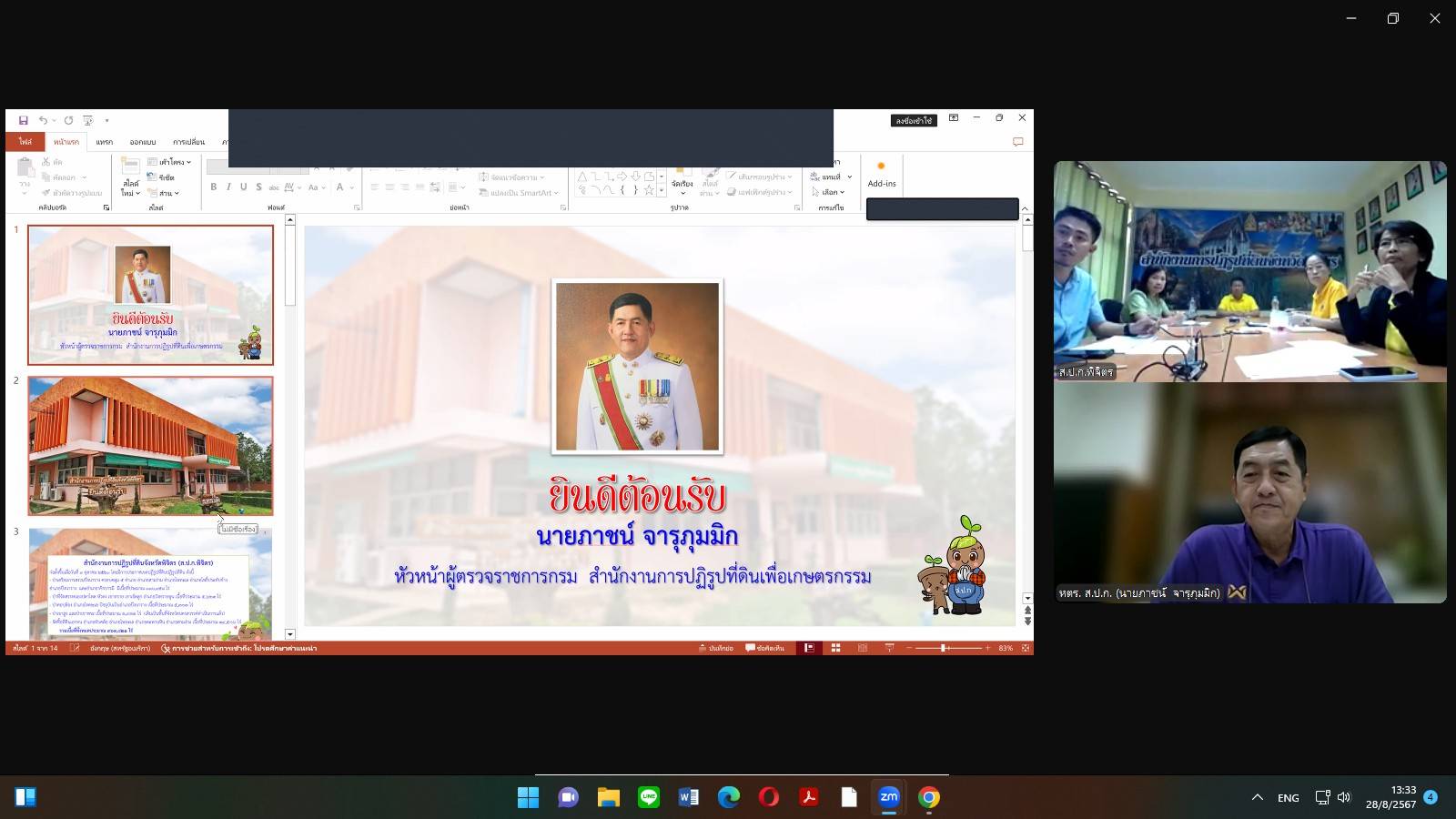Image resolution: width=1456 pixels, height=819 pixels.
Task: Toggle text Shadow formatting
Action: (258, 187)
